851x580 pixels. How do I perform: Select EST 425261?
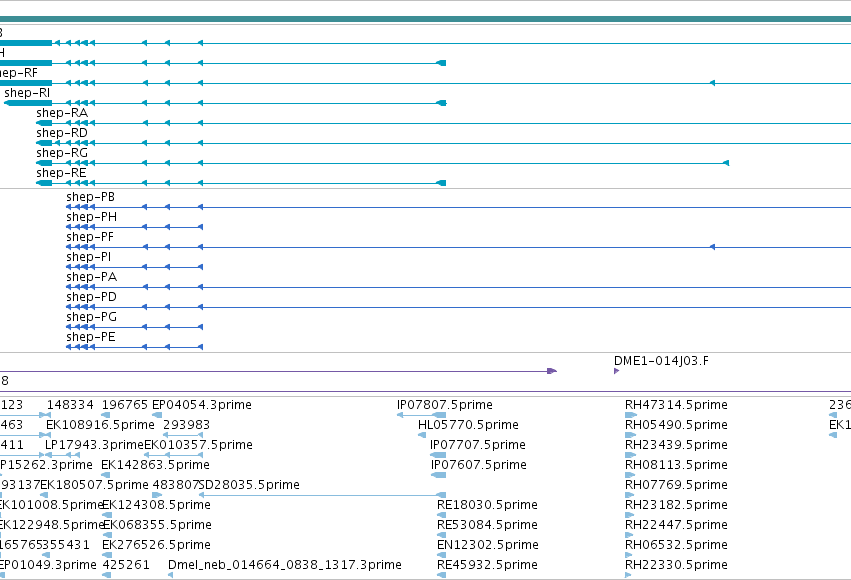click(x=126, y=565)
